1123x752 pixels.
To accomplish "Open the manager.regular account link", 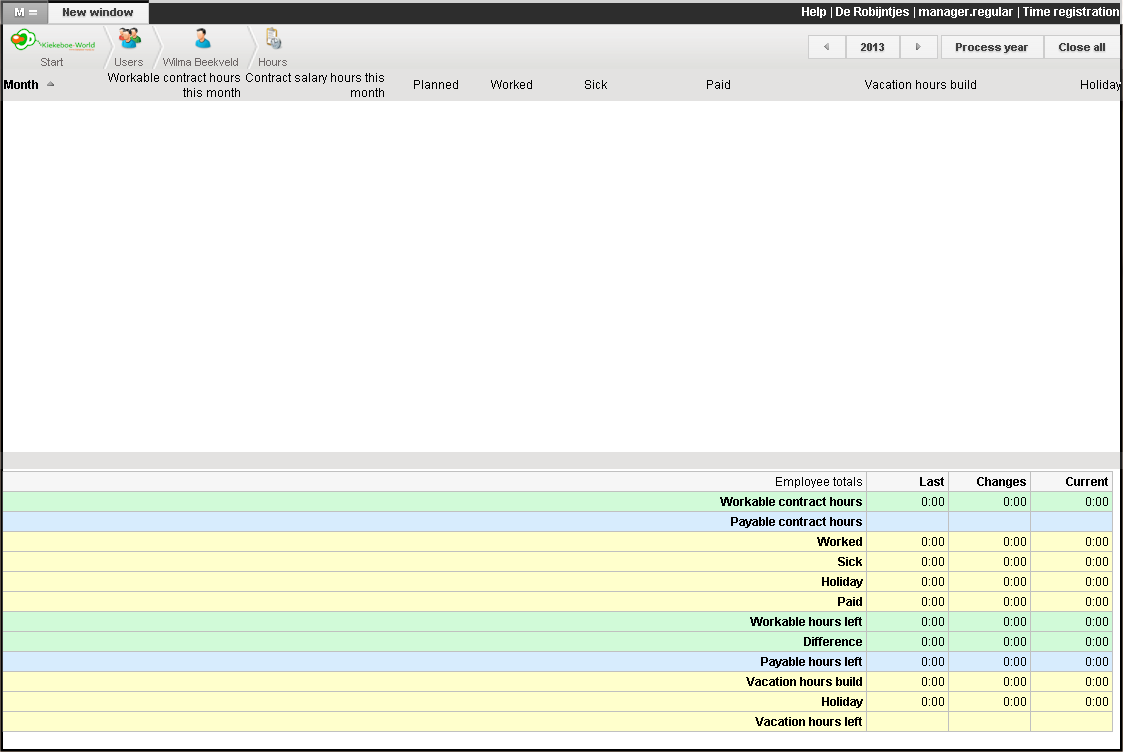I will pos(965,12).
